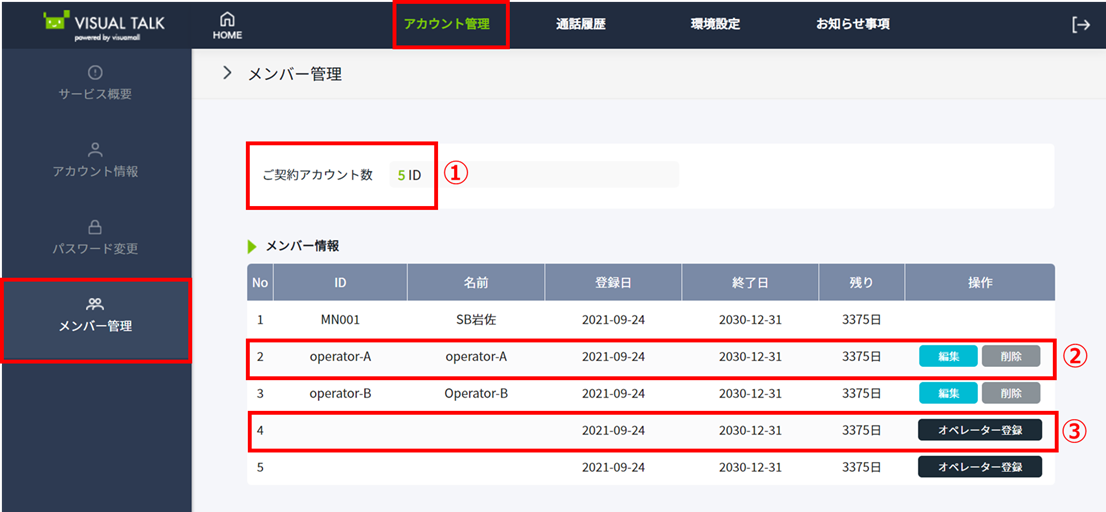Click オペレーター登録 in row 4

[979, 430]
